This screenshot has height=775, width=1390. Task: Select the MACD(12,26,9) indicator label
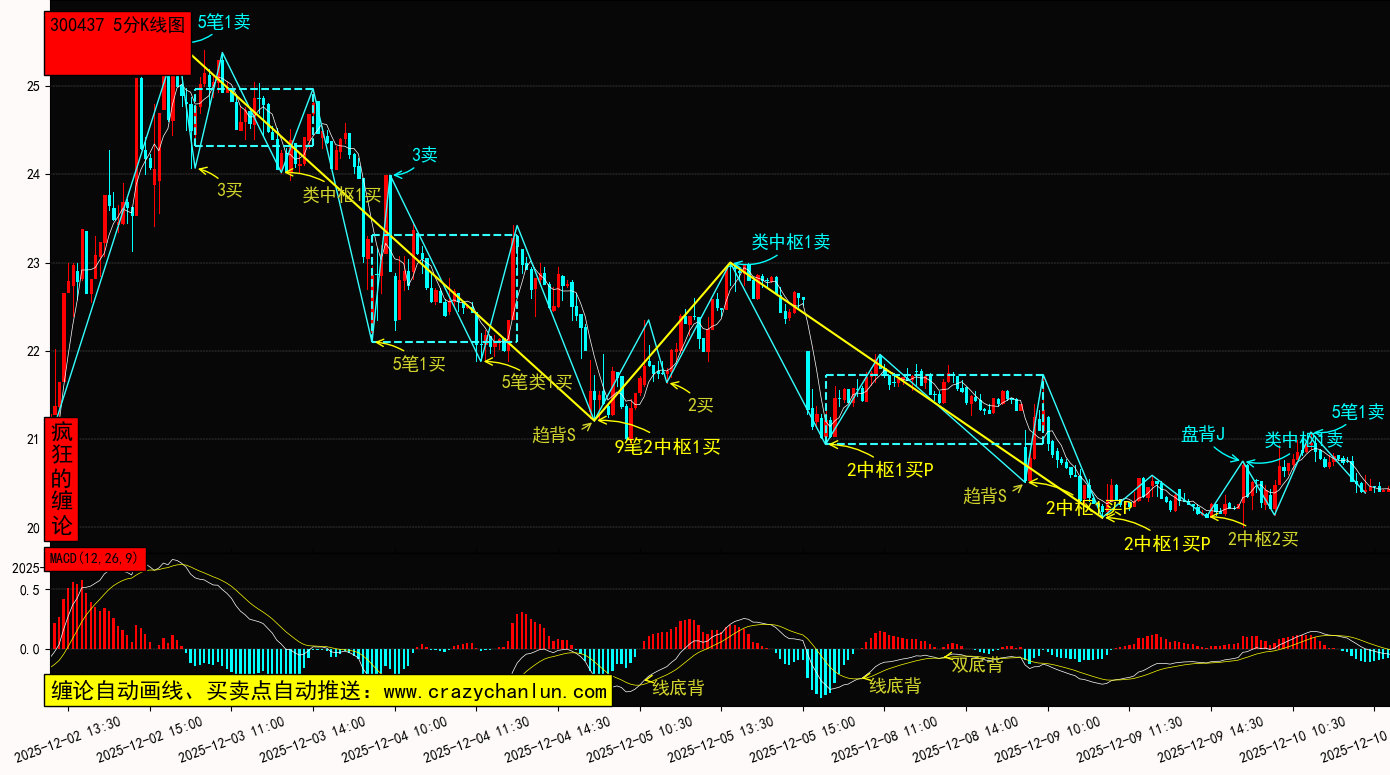96,558
